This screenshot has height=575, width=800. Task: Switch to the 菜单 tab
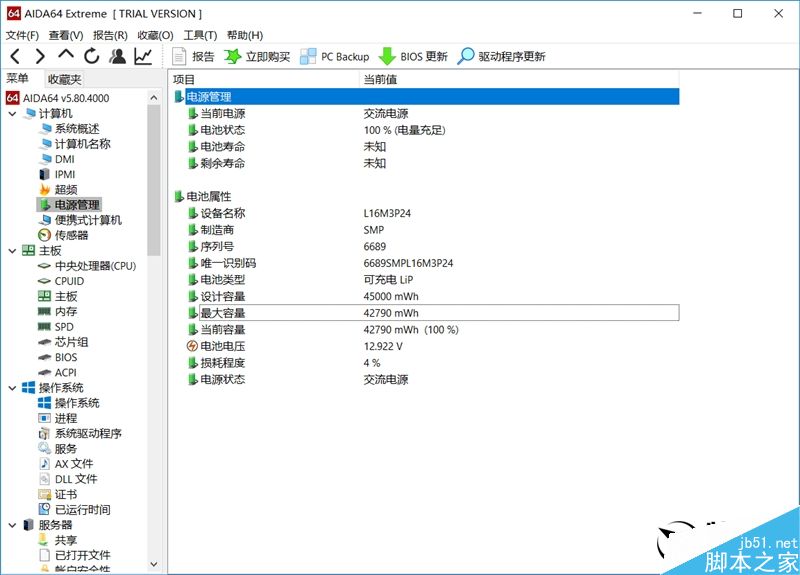pyautogui.click(x=18, y=79)
